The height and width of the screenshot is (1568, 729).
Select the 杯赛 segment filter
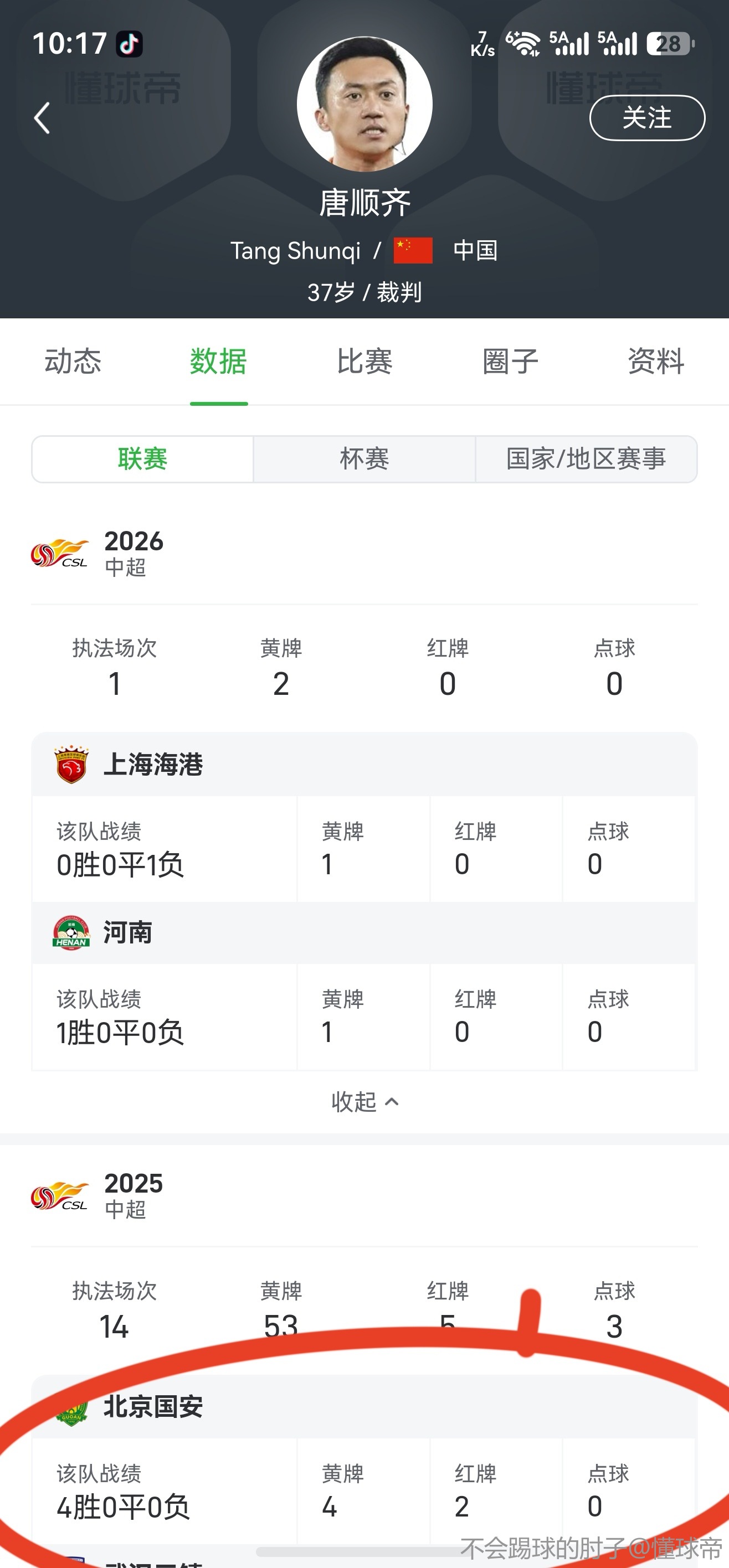point(364,459)
